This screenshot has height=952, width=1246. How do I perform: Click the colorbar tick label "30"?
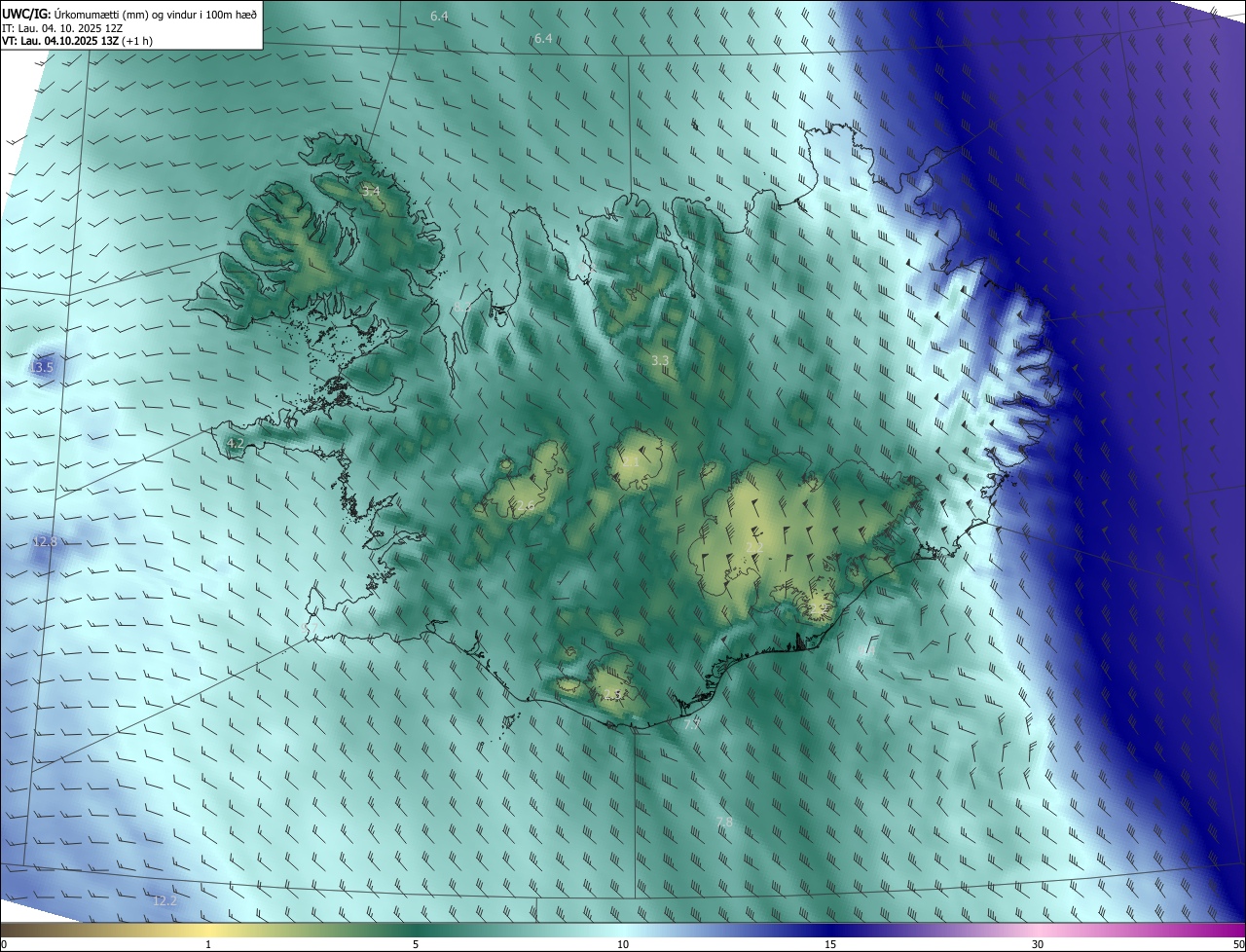pyautogui.click(x=1038, y=945)
